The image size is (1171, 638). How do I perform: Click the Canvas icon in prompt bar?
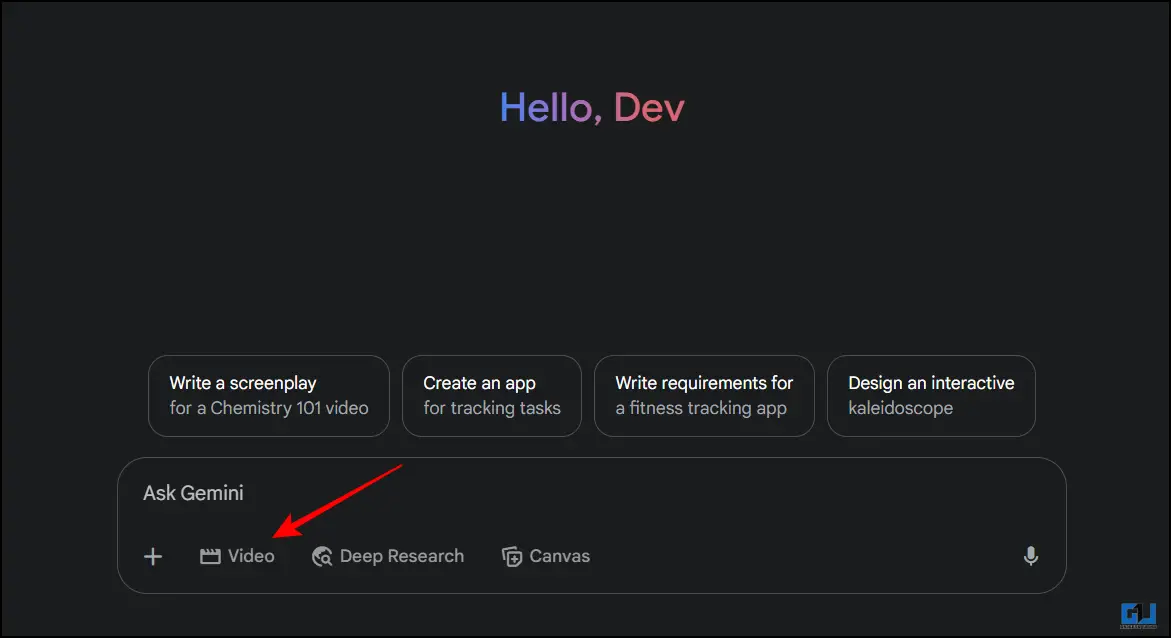[512, 557]
